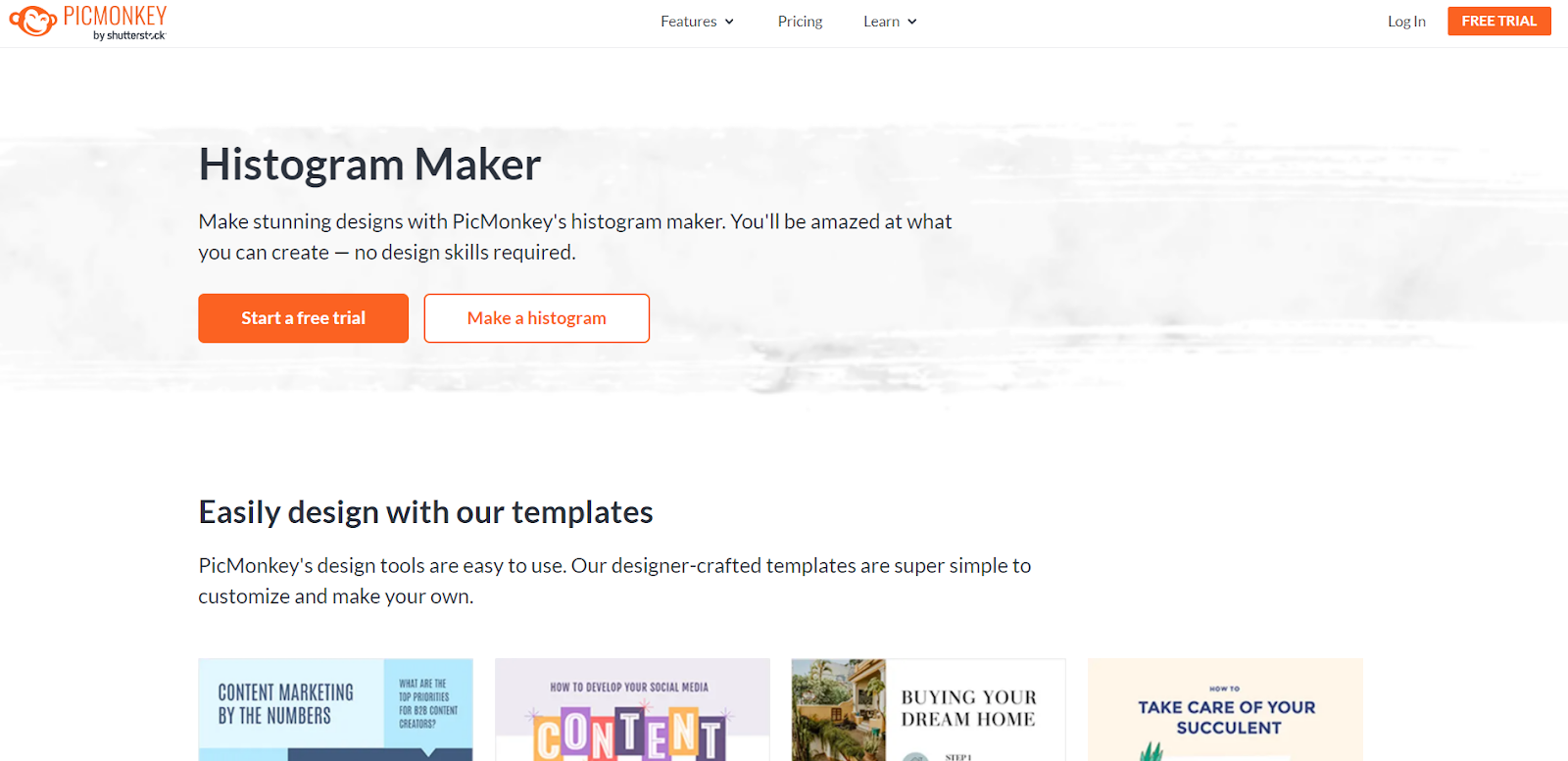1568x761 pixels.
Task: Click the Make a histogram button
Action: pos(537,318)
